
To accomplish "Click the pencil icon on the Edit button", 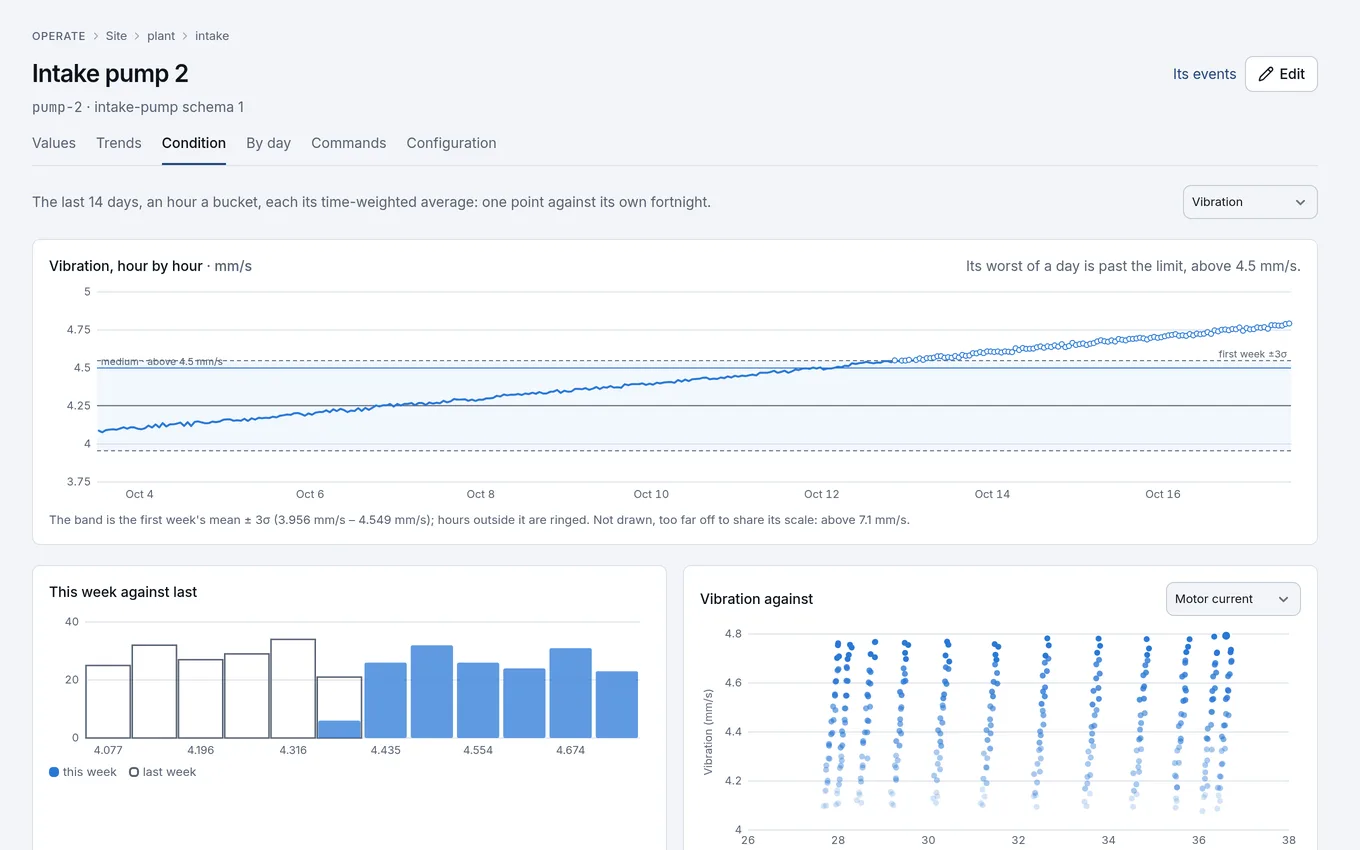I will point(1266,74).
